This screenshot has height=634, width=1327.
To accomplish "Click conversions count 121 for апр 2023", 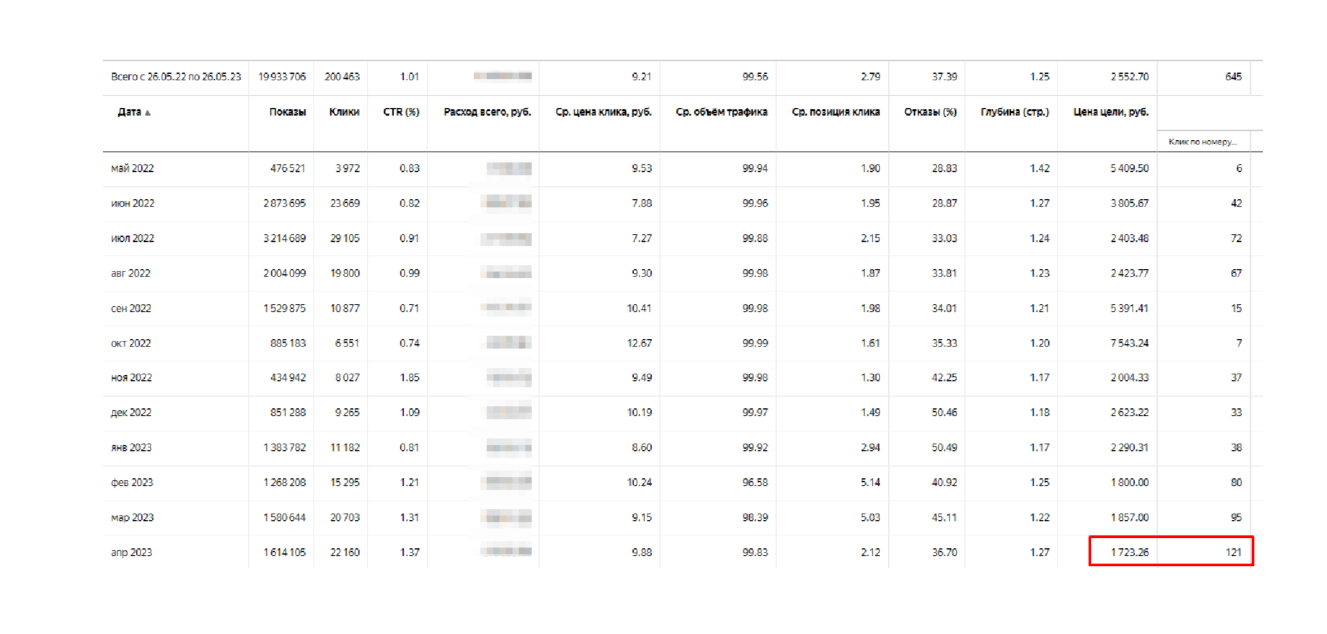I will tap(1234, 552).
